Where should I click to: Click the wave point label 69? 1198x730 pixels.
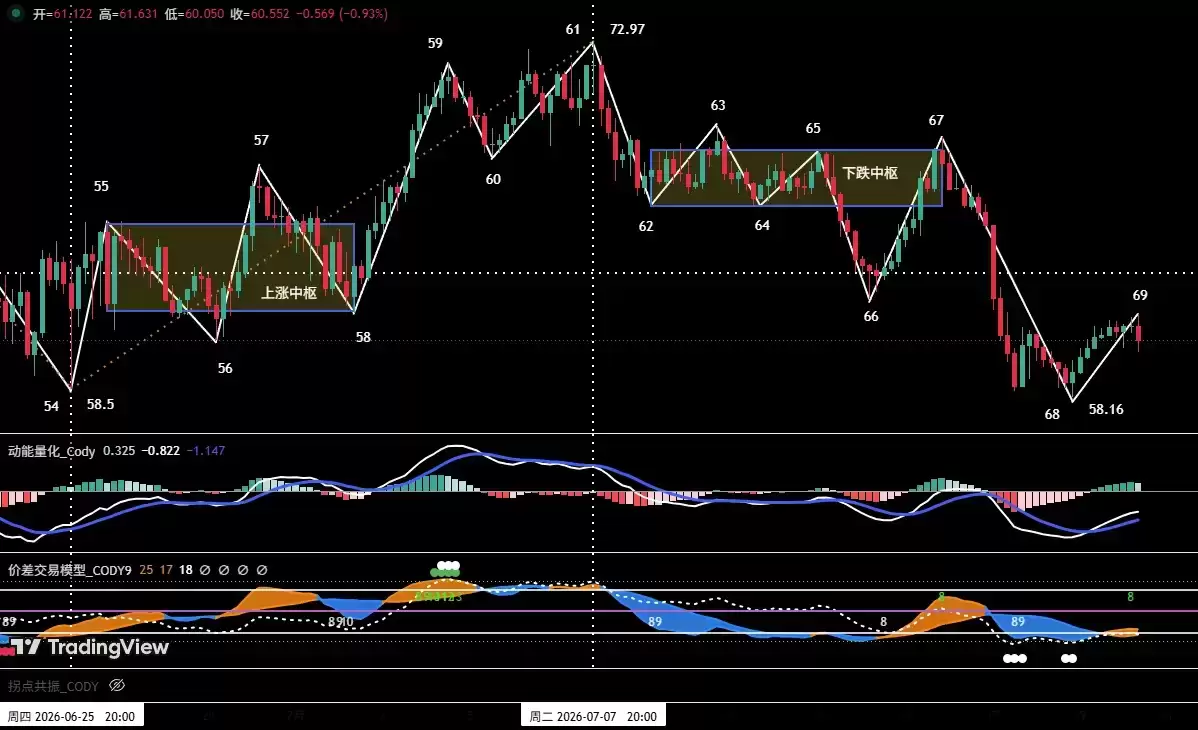(x=1140, y=295)
